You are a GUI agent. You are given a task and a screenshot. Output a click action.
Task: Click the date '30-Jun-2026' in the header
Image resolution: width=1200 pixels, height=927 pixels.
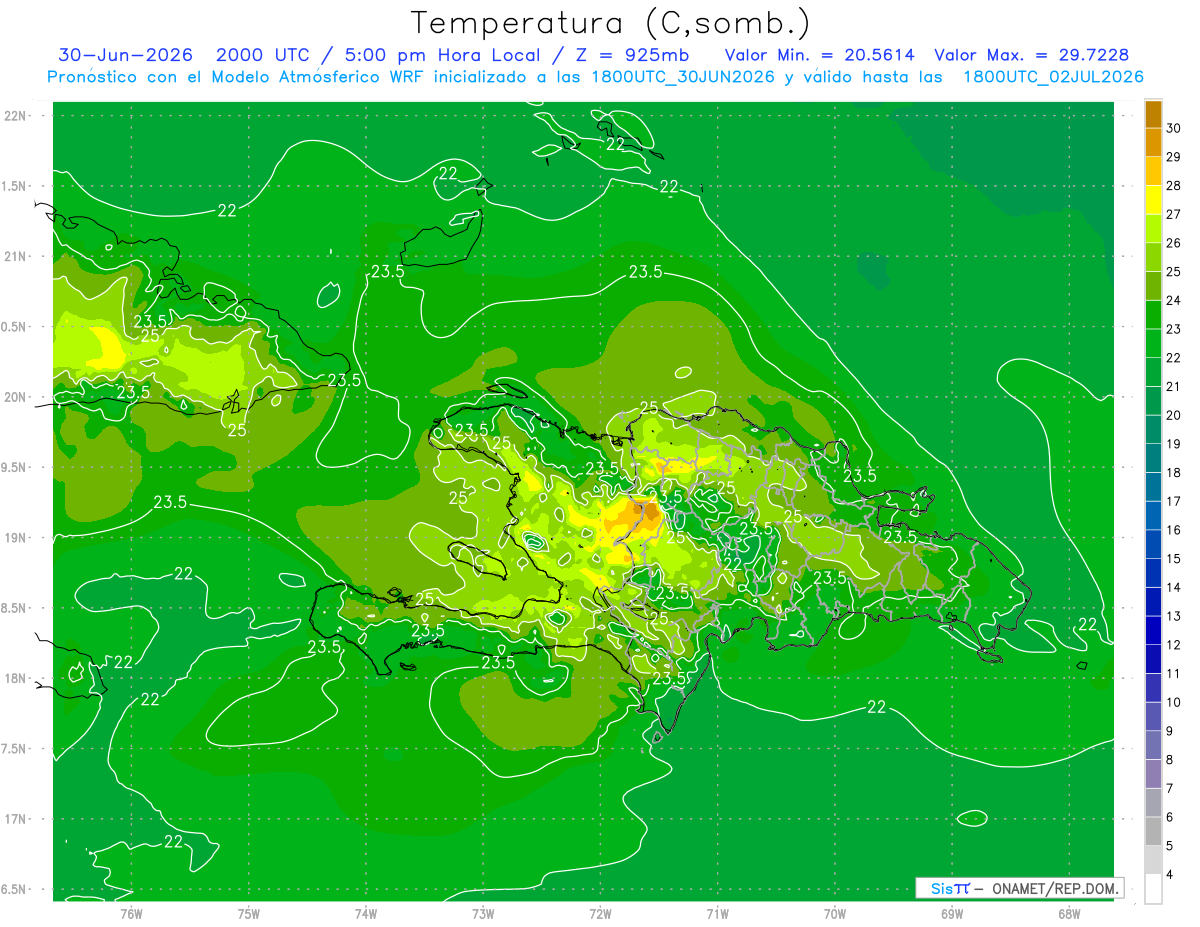tap(123, 55)
